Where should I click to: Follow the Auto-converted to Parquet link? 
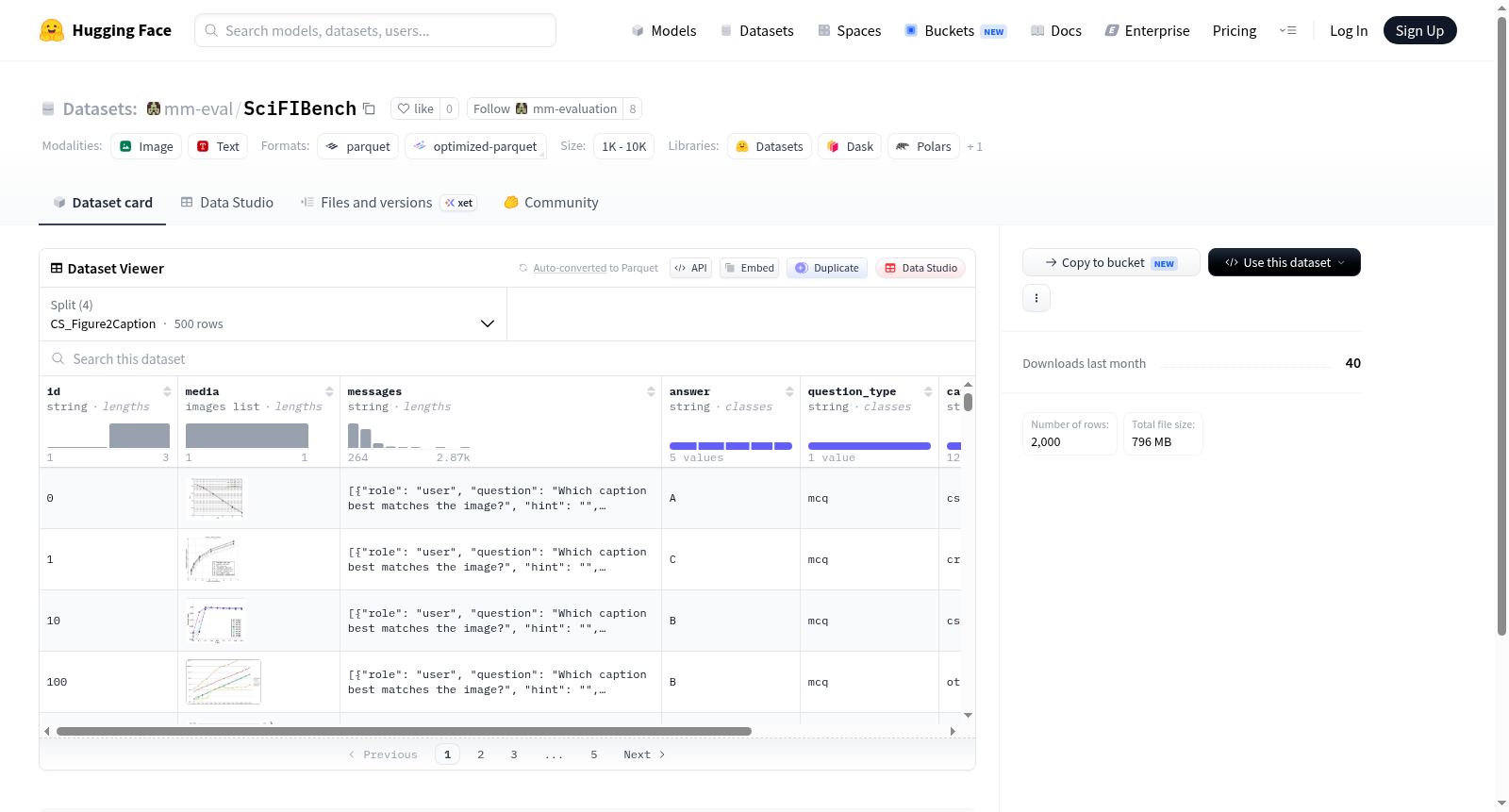pos(570,268)
